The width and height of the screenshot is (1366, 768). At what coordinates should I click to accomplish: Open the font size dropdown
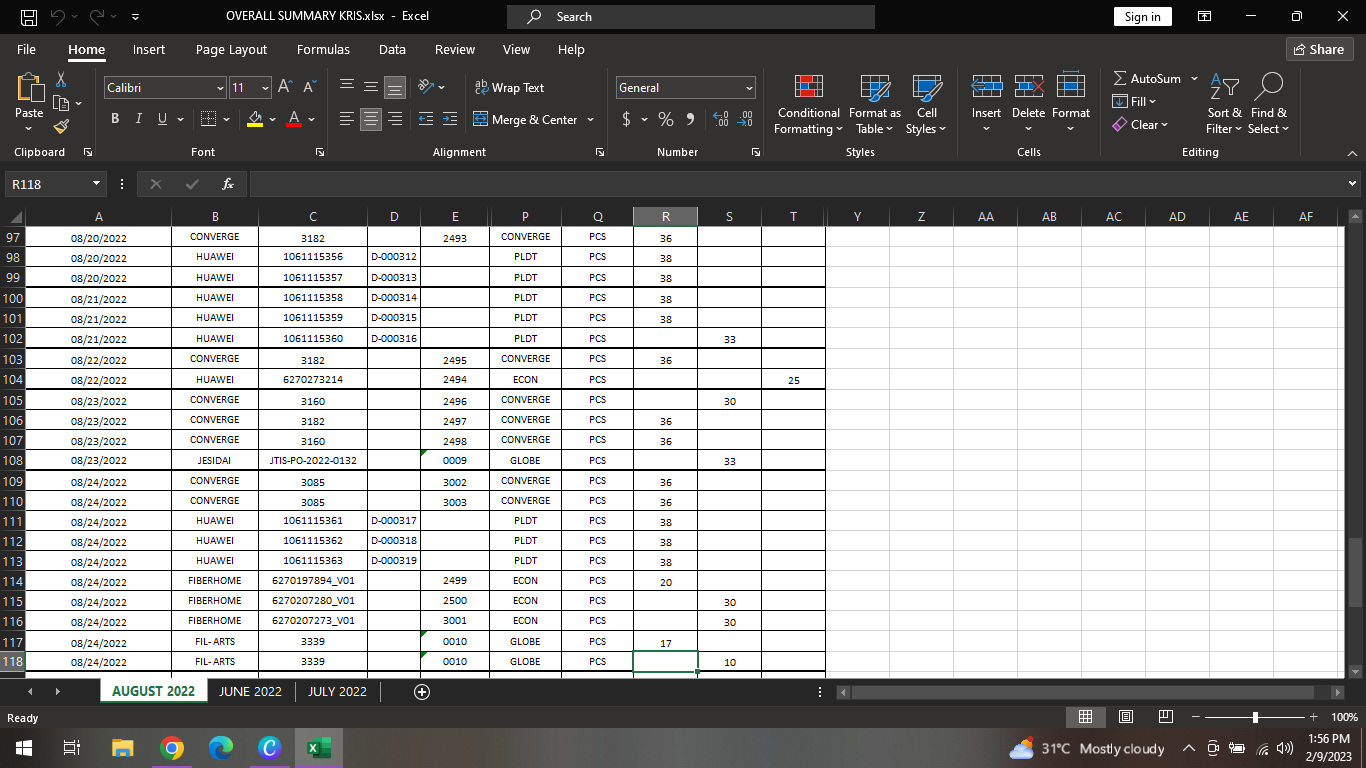(264, 88)
